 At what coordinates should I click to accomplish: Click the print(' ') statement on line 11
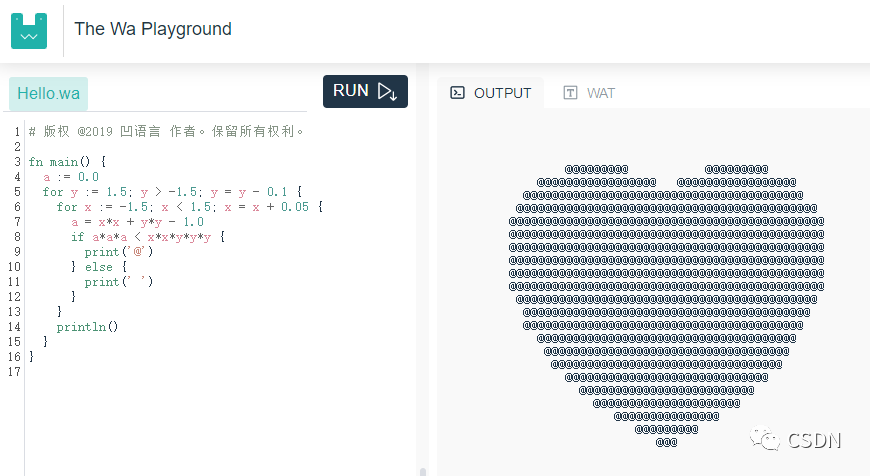[x=119, y=282]
